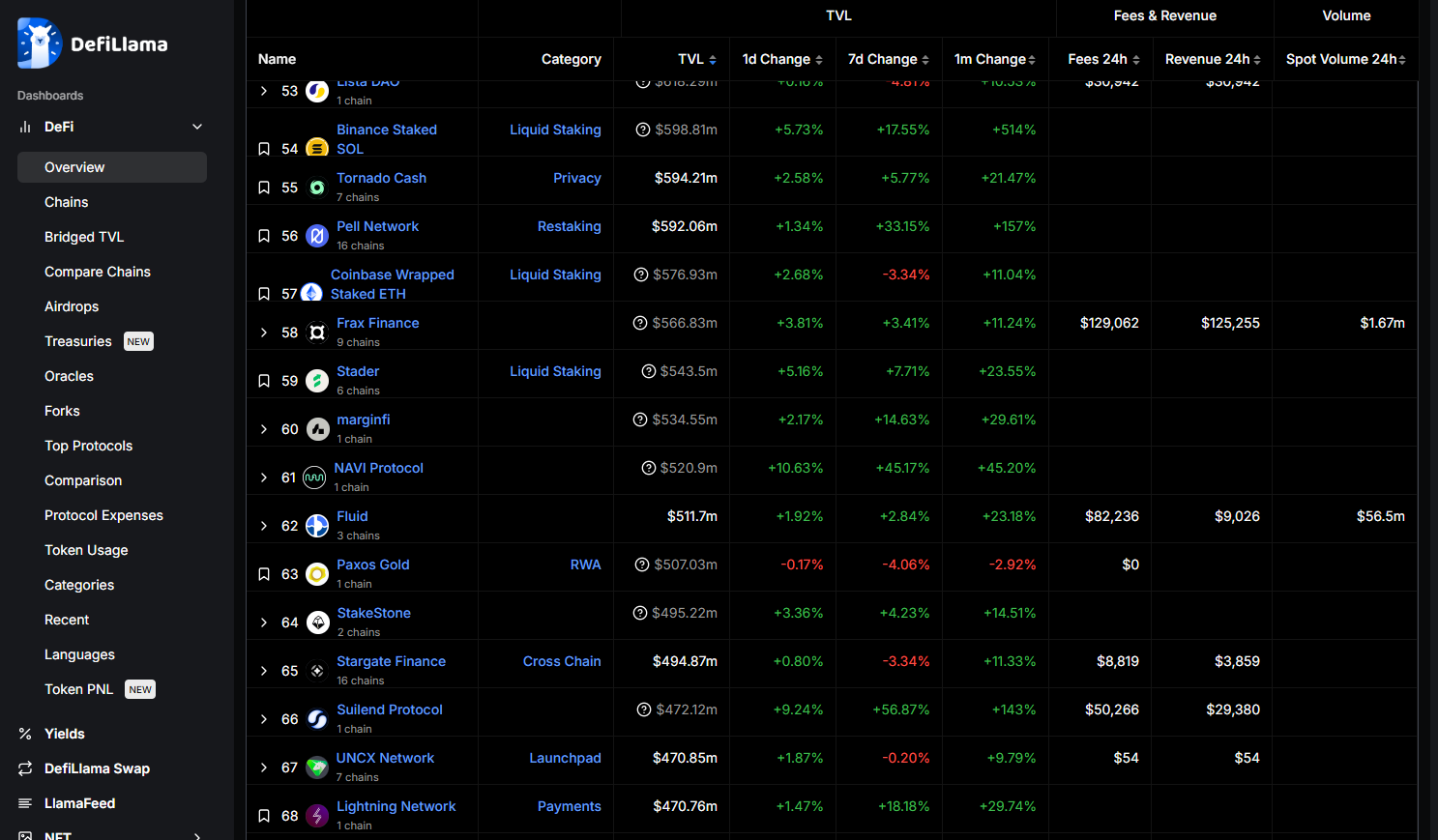Expand the marginfi row
The width and height of the screenshot is (1438, 840).
[264, 429]
